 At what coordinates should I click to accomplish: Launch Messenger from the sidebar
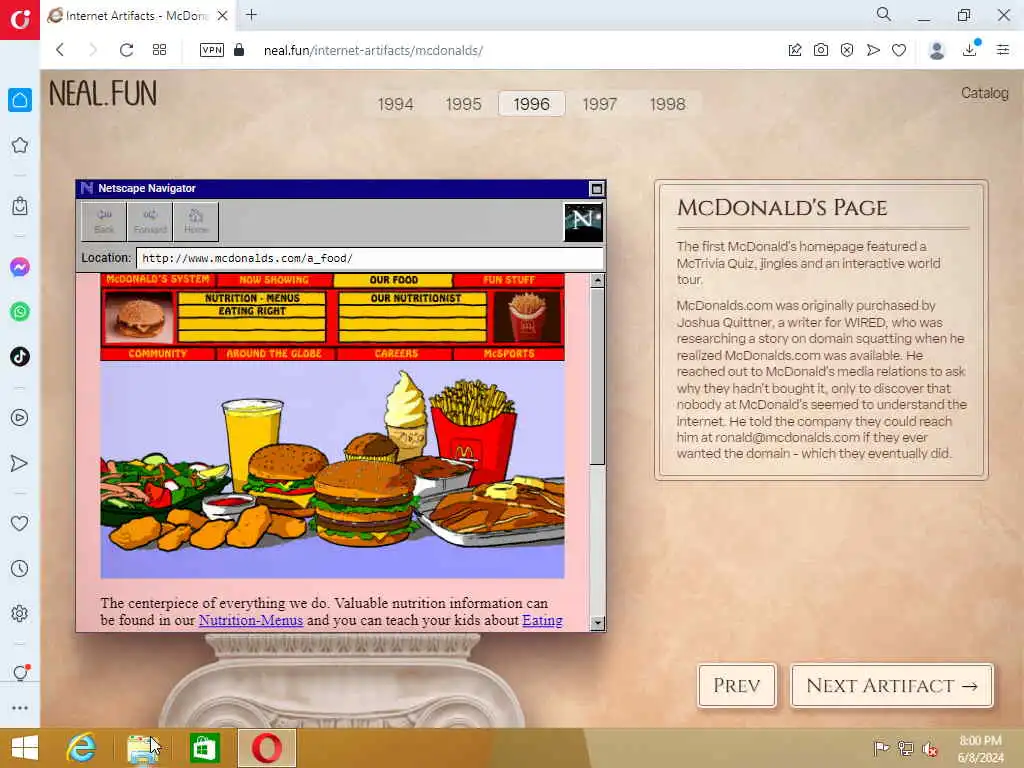pyautogui.click(x=20, y=267)
